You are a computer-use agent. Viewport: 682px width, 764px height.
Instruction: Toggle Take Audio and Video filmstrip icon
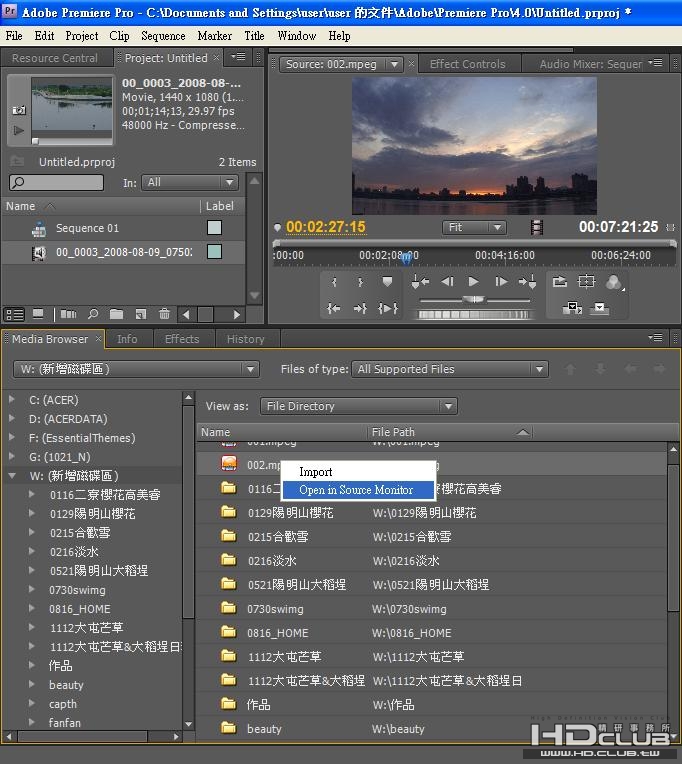537,227
